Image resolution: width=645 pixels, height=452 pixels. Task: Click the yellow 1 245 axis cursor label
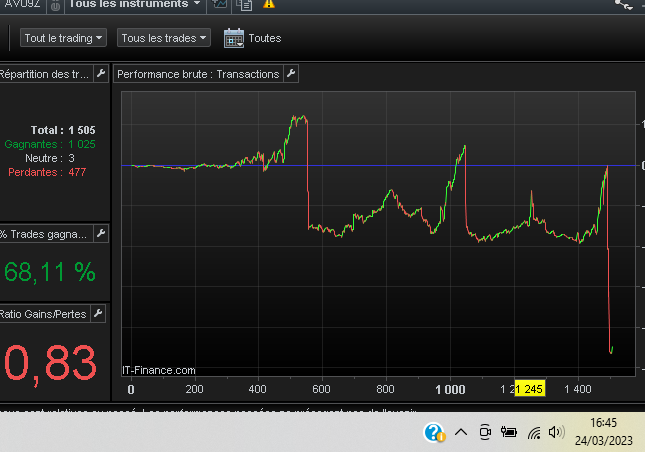[530, 389]
